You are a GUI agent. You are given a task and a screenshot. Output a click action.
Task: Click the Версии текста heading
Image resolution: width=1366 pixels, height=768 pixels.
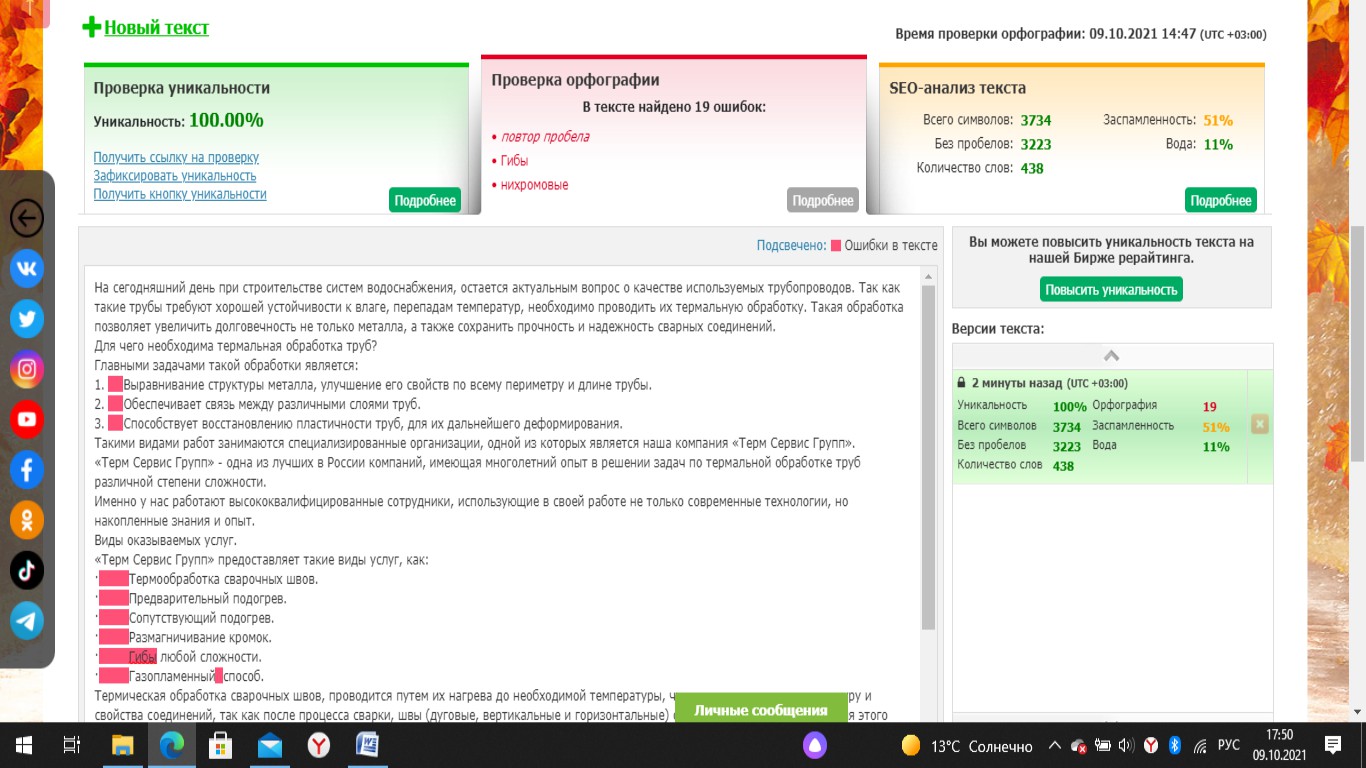pyautogui.click(x=998, y=329)
